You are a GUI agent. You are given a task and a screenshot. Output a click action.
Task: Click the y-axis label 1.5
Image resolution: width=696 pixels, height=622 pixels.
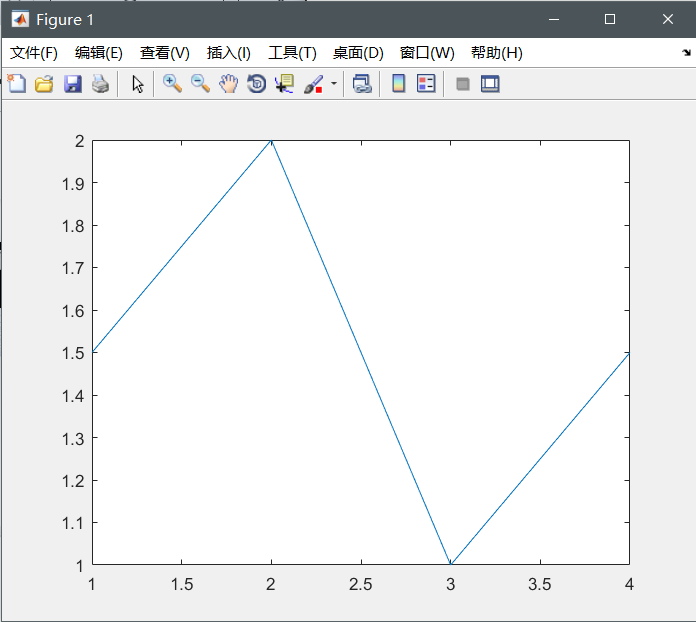pyautogui.click(x=73, y=353)
